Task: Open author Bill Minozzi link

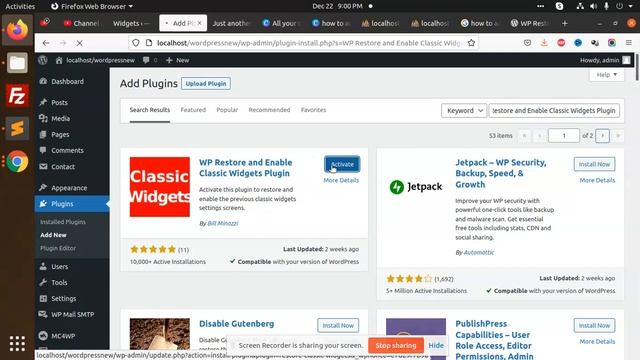Action: pyautogui.click(x=223, y=223)
